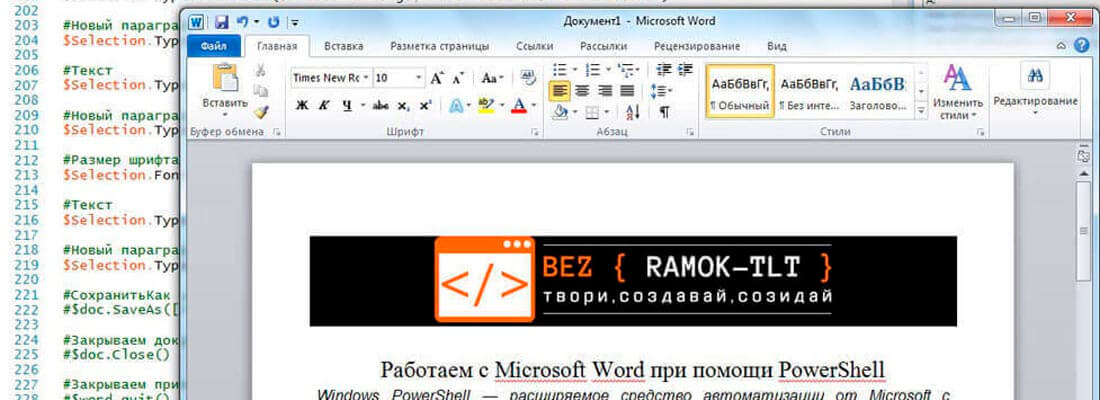
Task: Toggle subscript formatting
Action: click(403, 106)
